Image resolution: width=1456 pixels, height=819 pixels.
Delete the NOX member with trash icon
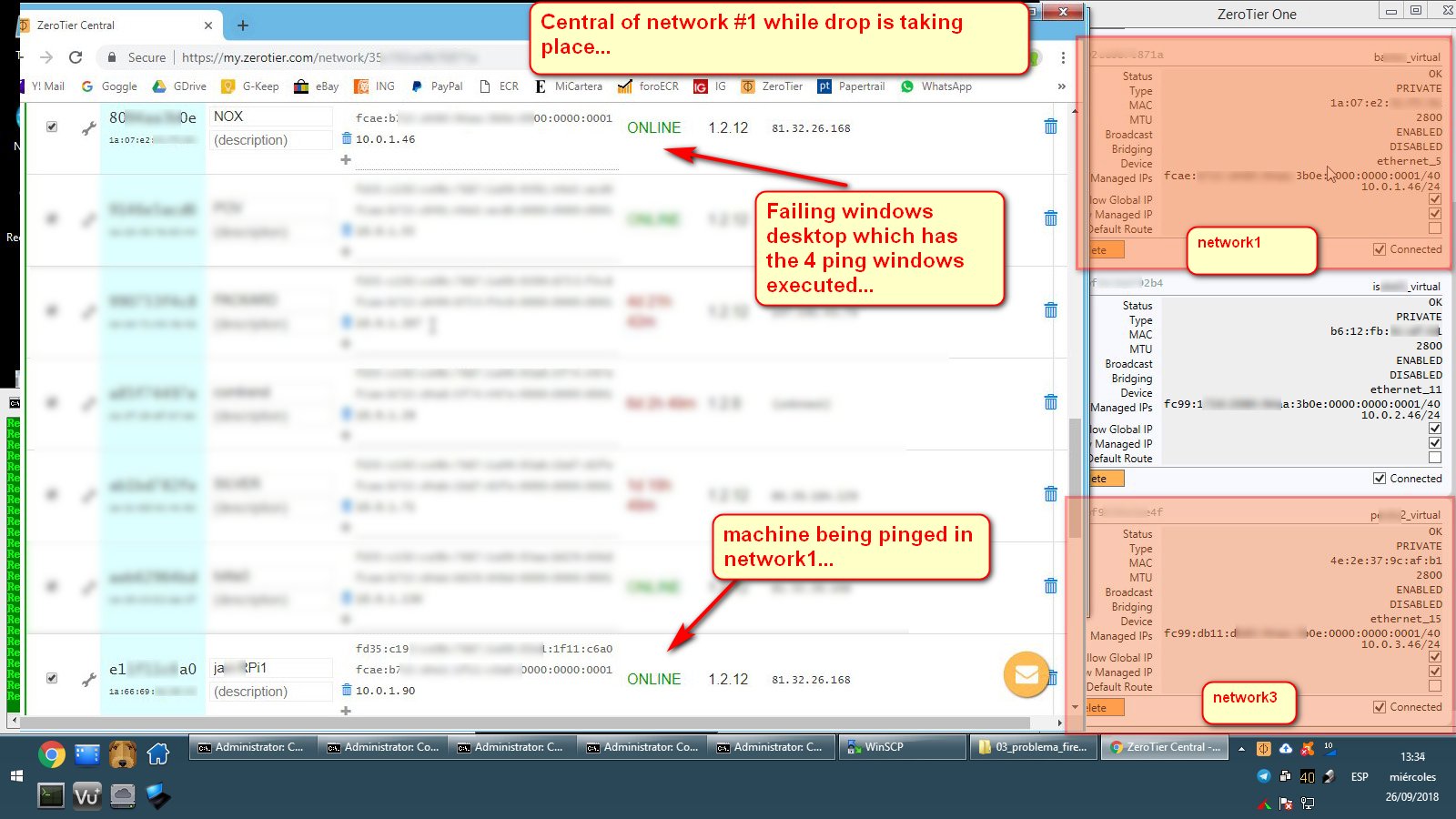tap(1051, 126)
